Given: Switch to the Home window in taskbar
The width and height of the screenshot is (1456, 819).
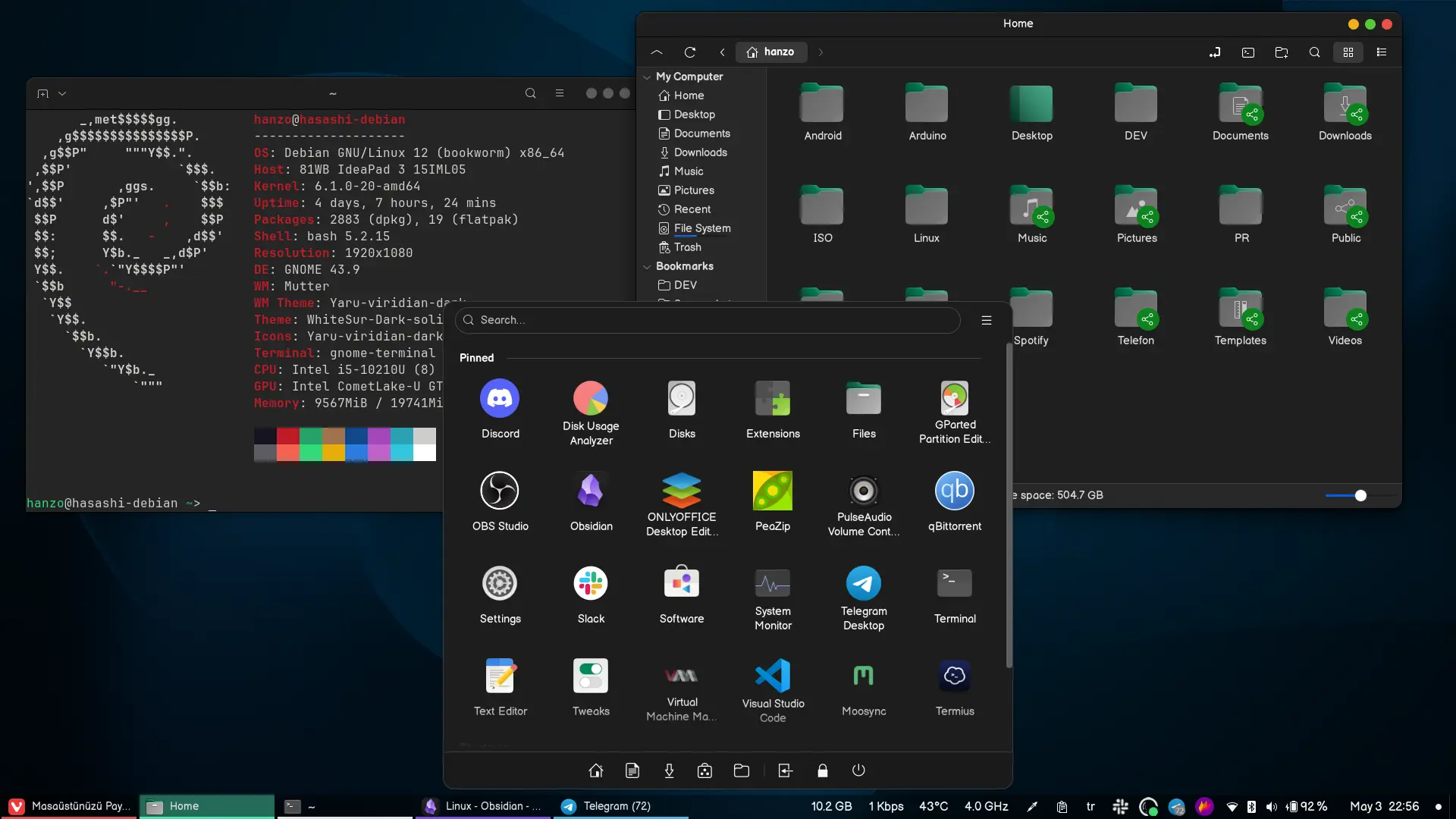Looking at the screenshot, I should click(x=207, y=806).
